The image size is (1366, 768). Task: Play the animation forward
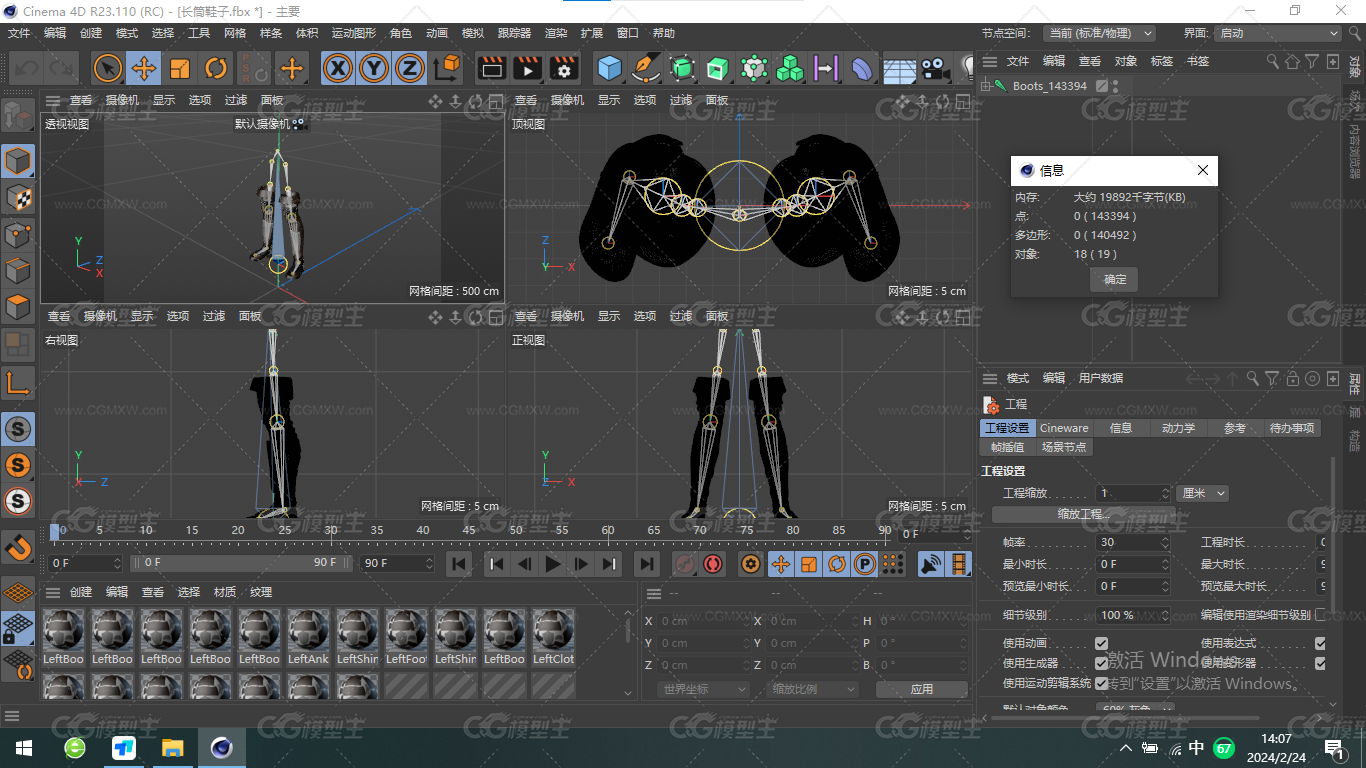(x=553, y=564)
